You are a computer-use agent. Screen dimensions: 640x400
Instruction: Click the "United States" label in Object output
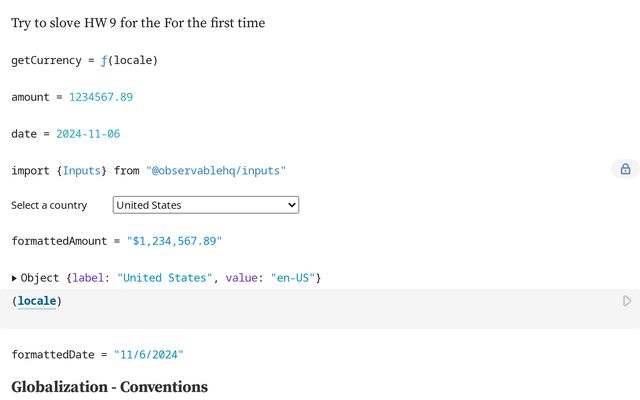pyautogui.click(x=164, y=277)
